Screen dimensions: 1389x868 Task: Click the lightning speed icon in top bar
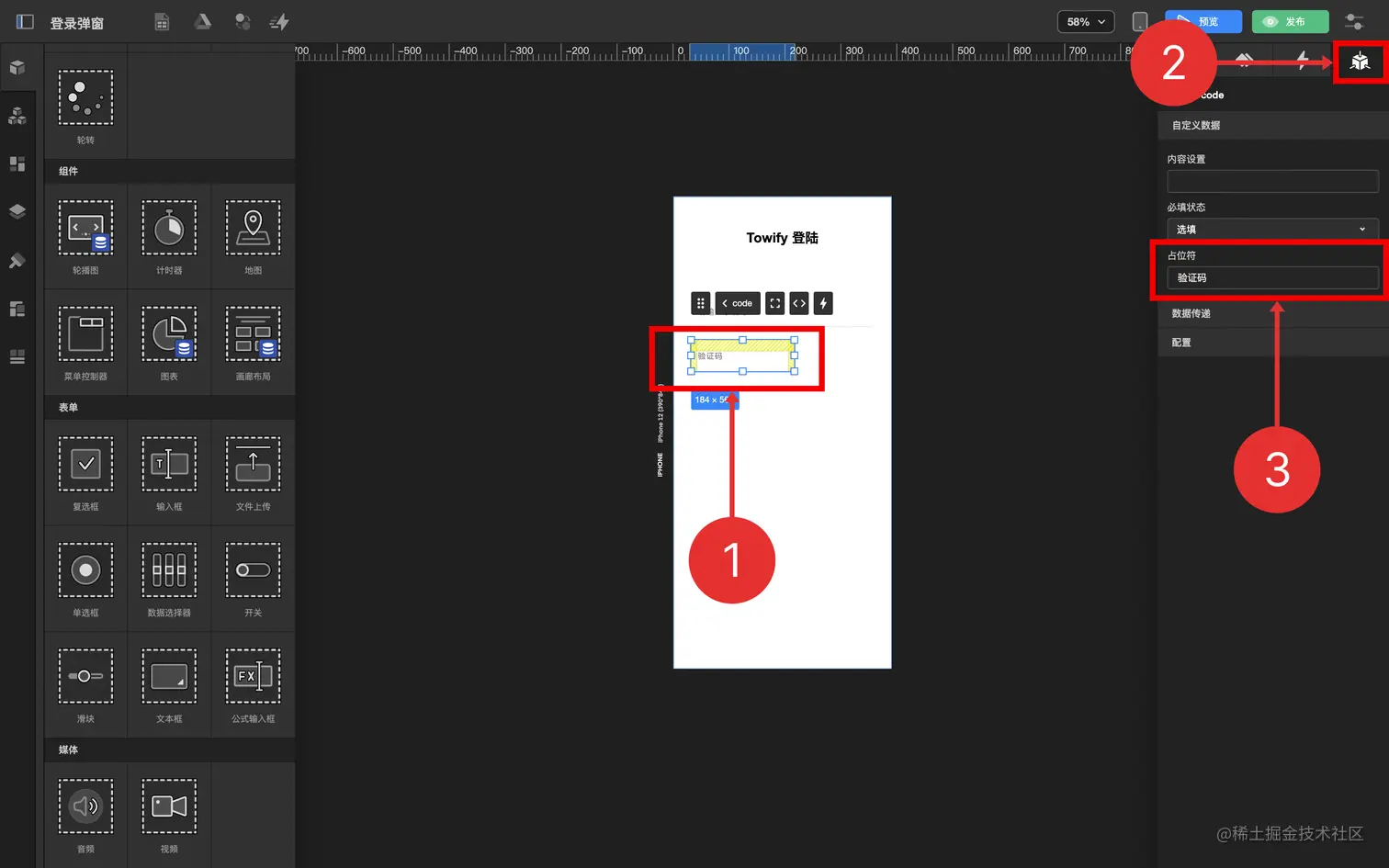coord(279,22)
